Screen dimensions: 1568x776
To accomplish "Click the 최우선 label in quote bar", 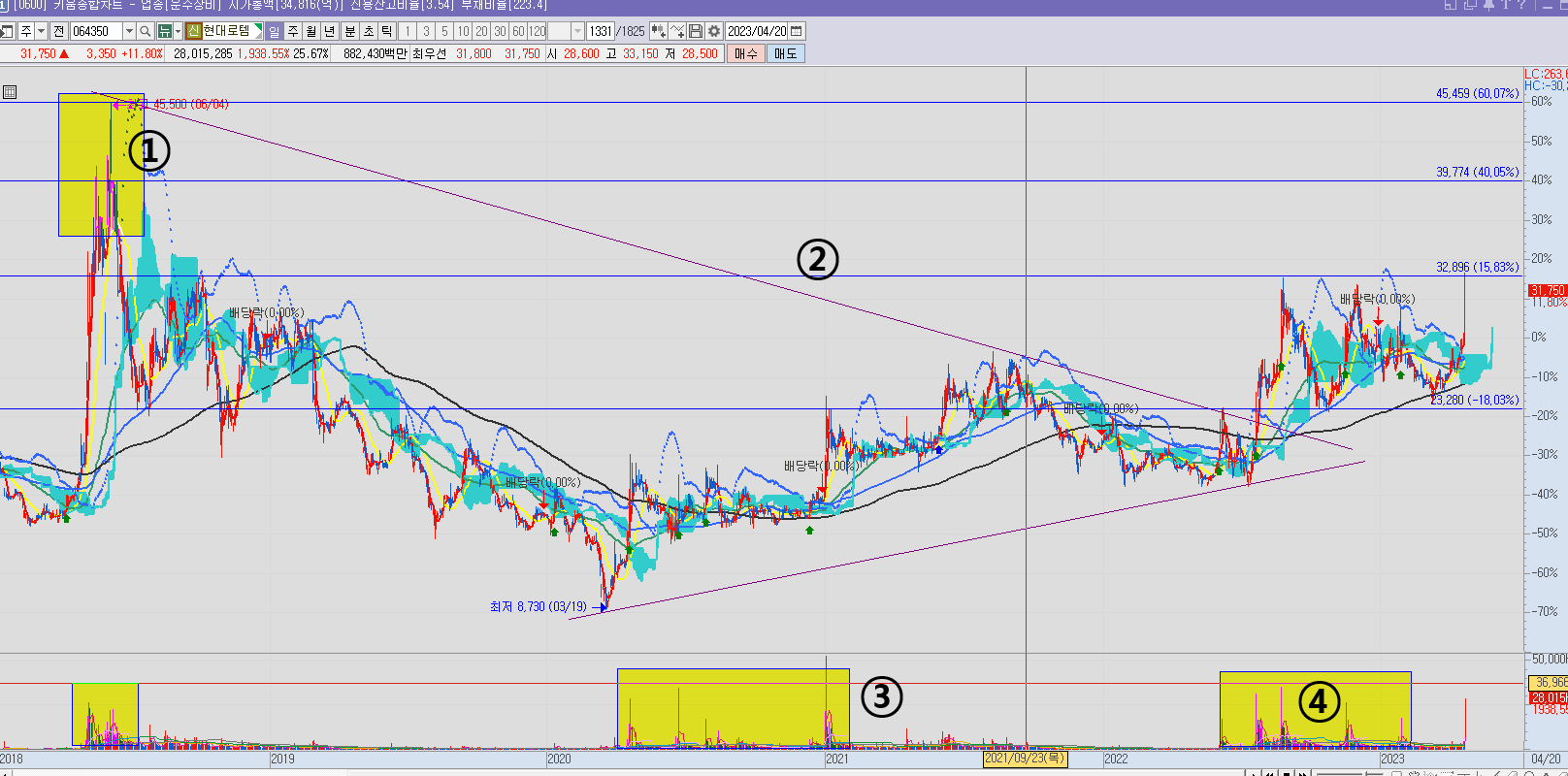I will [429, 54].
